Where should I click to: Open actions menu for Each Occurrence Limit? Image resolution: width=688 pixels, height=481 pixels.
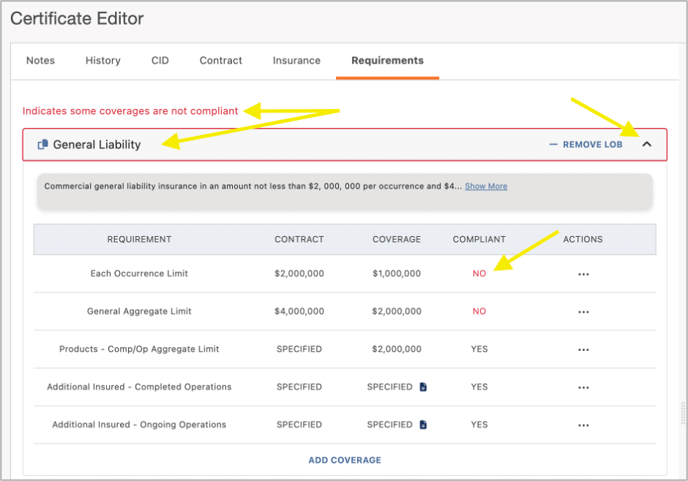[583, 274]
